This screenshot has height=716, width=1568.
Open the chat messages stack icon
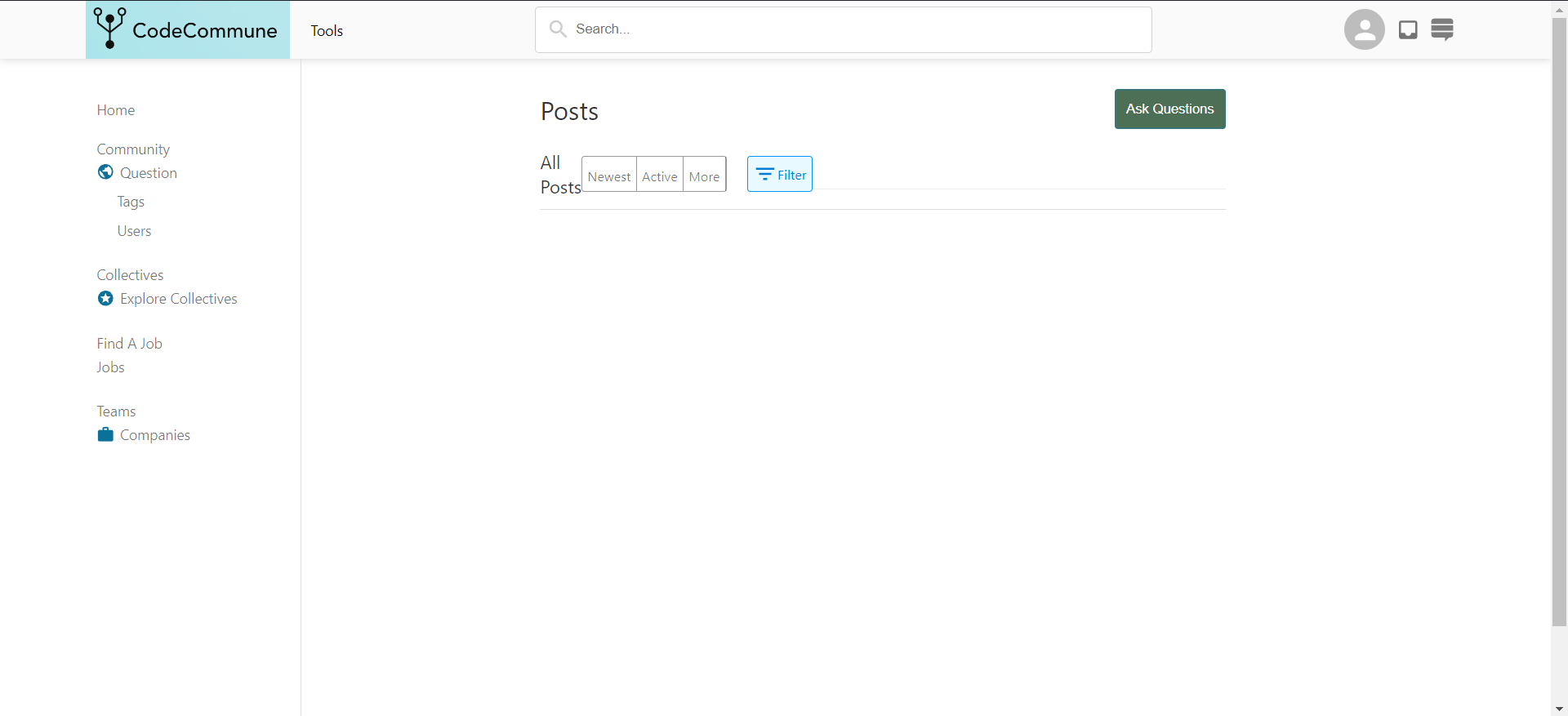pyautogui.click(x=1442, y=29)
